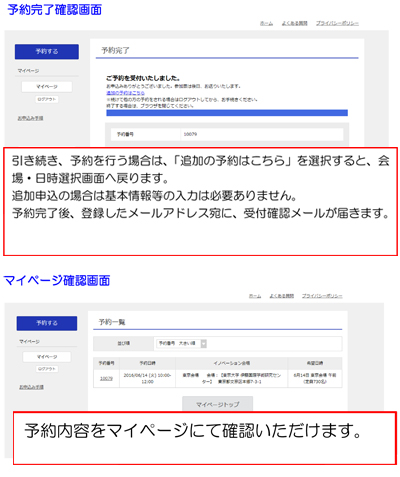Image resolution: width=400 pixels, height=477 pixels.
Task: Open マイページ button in the upper sidebar
Action: pos(47,87)
